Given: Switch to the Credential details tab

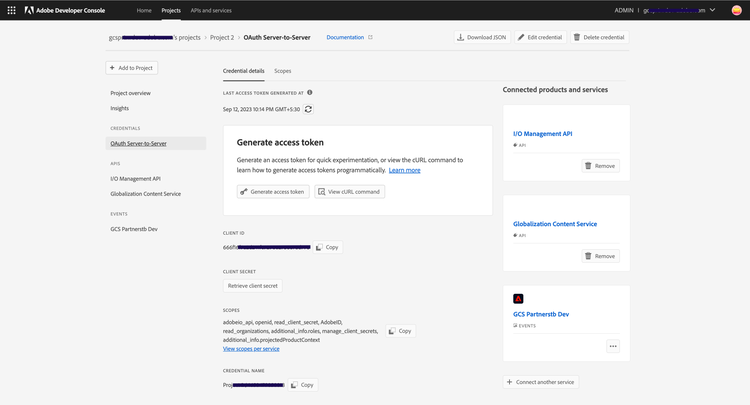Looking at the screenshot, I should [243, 71].
